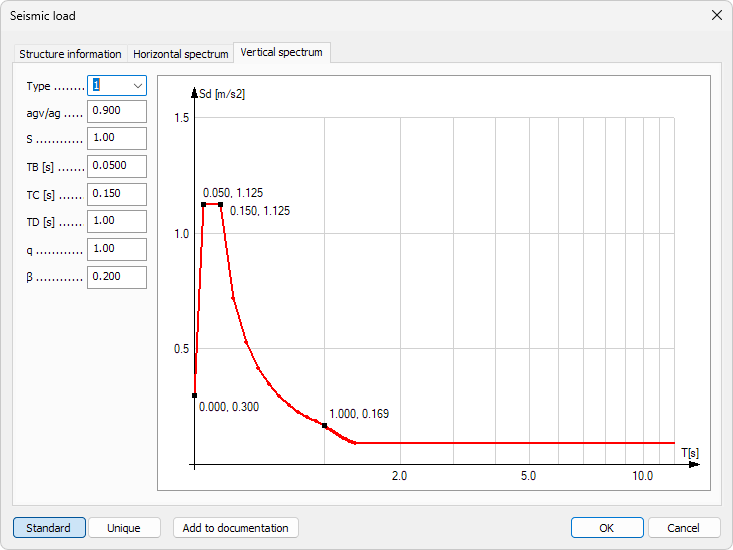Click the 10.0 period axis tick label
Viewport: 733px width, 550px height.
[x=643, y=476]
